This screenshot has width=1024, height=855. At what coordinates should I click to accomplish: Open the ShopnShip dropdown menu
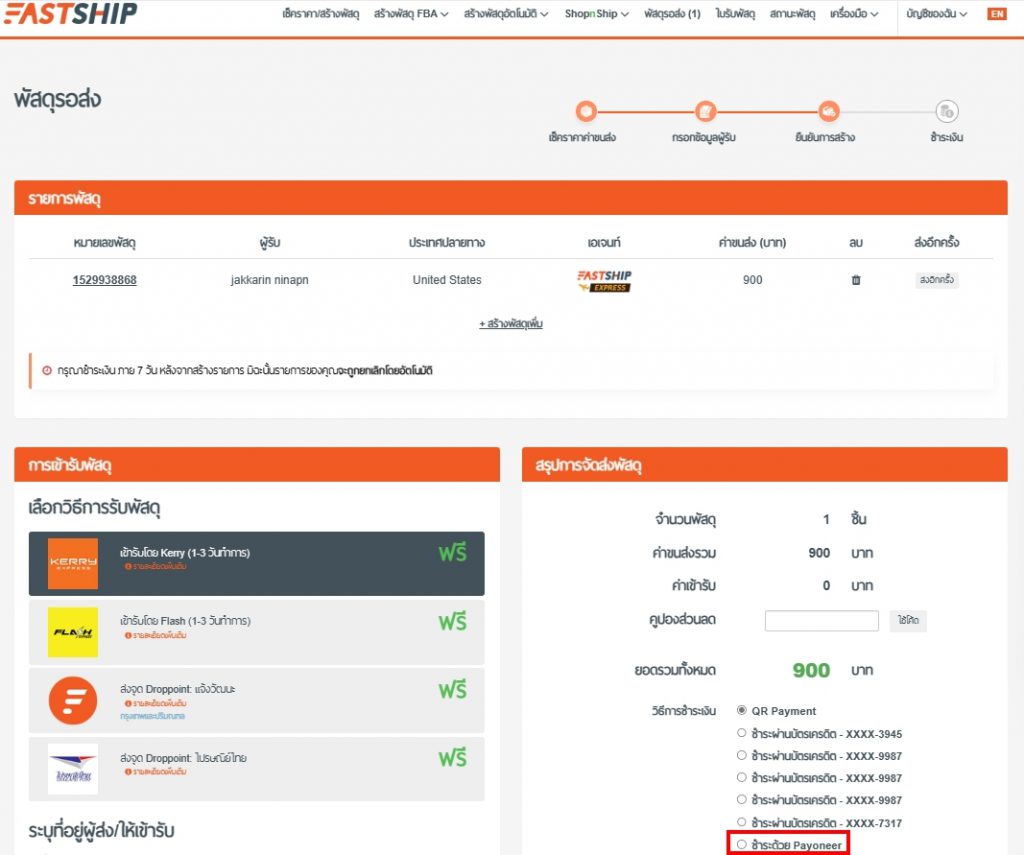595,15
